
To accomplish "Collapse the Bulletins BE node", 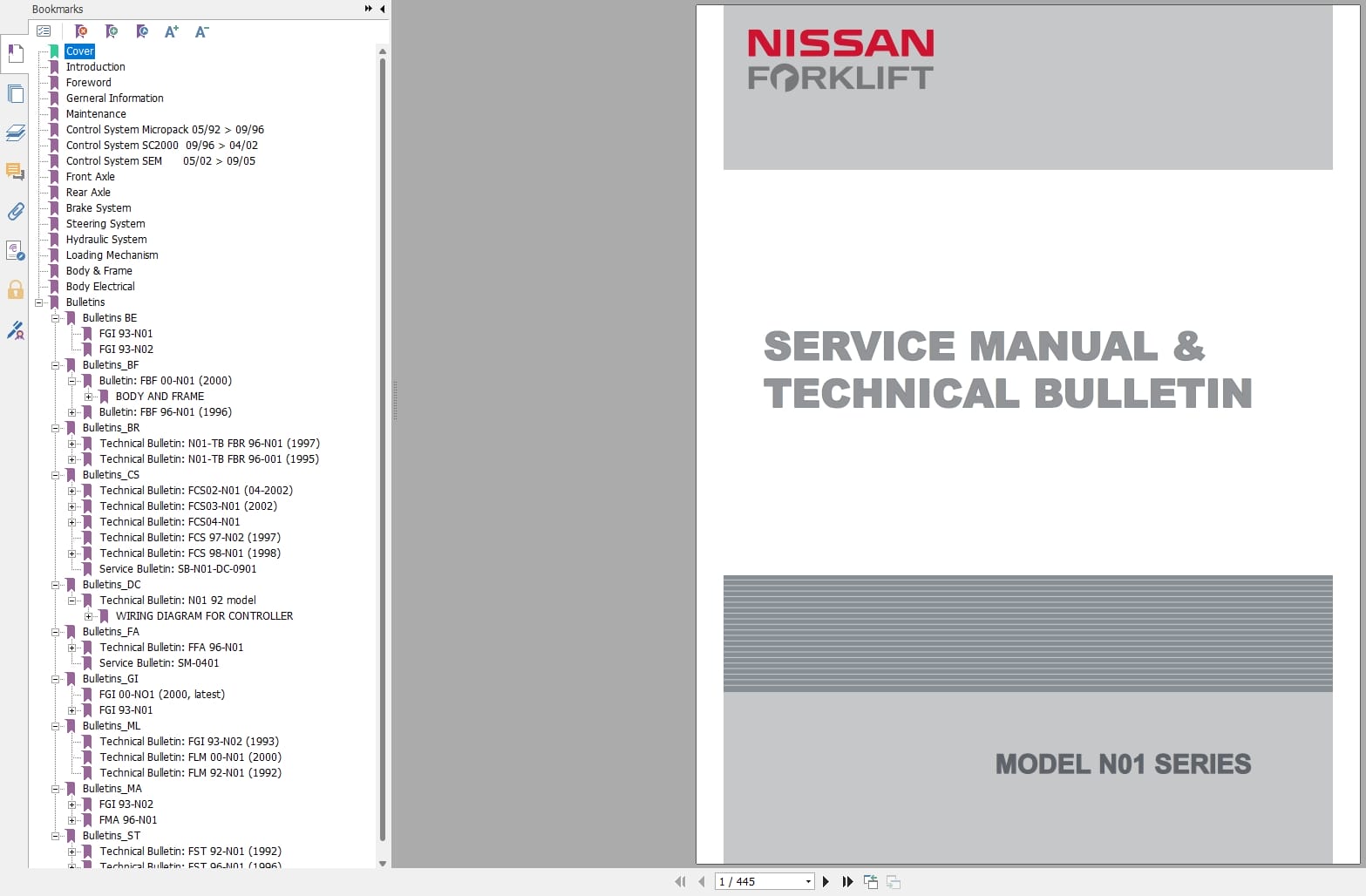I will [55, 318].
